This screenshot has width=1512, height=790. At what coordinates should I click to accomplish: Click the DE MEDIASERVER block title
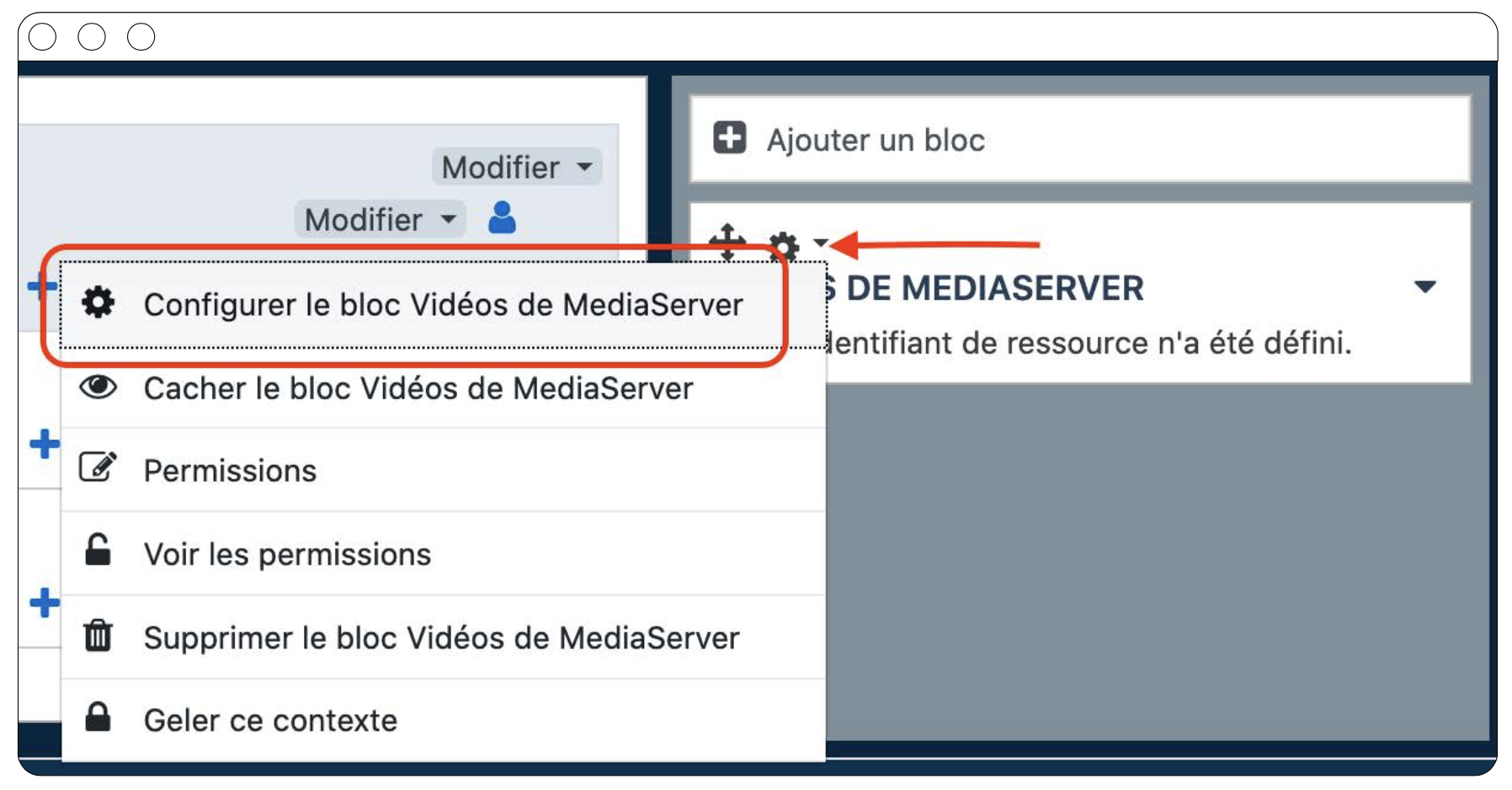994,289
